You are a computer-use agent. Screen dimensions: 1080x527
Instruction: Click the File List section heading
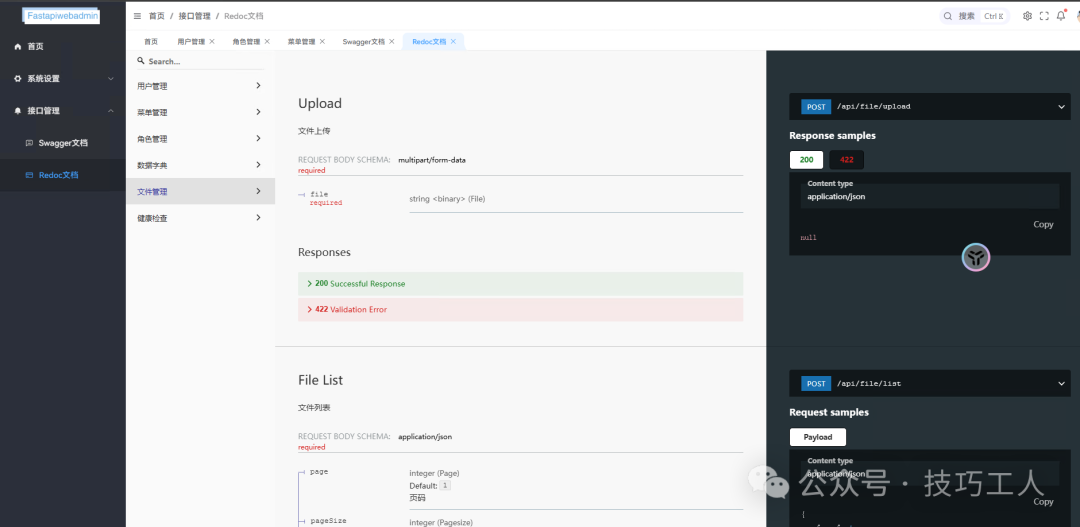click(x=320, y=380)
